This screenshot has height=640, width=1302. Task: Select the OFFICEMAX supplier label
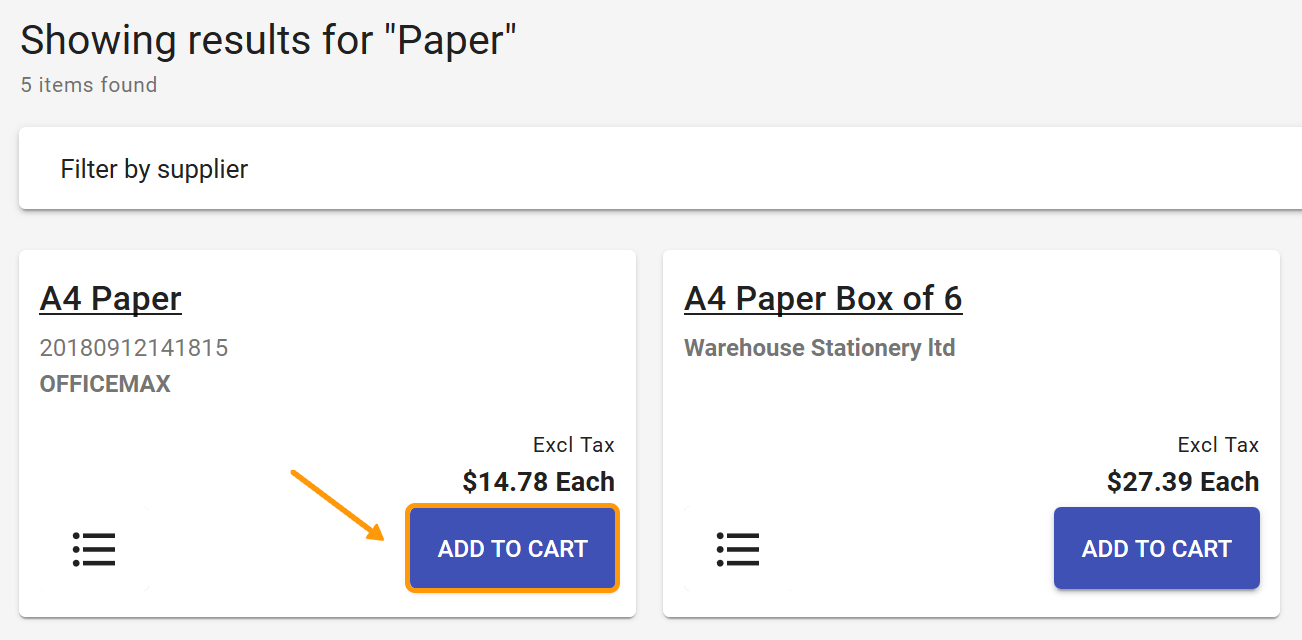105,383
